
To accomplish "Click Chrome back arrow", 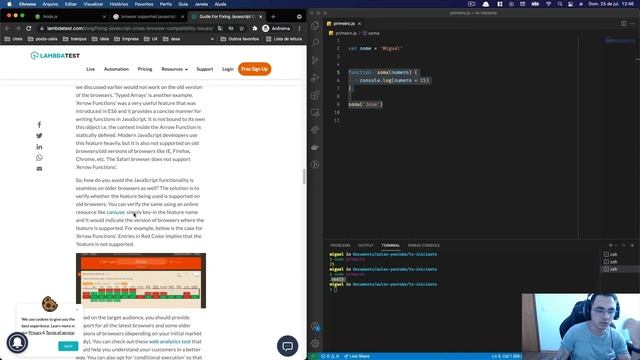I will click(x=7, y=28).
